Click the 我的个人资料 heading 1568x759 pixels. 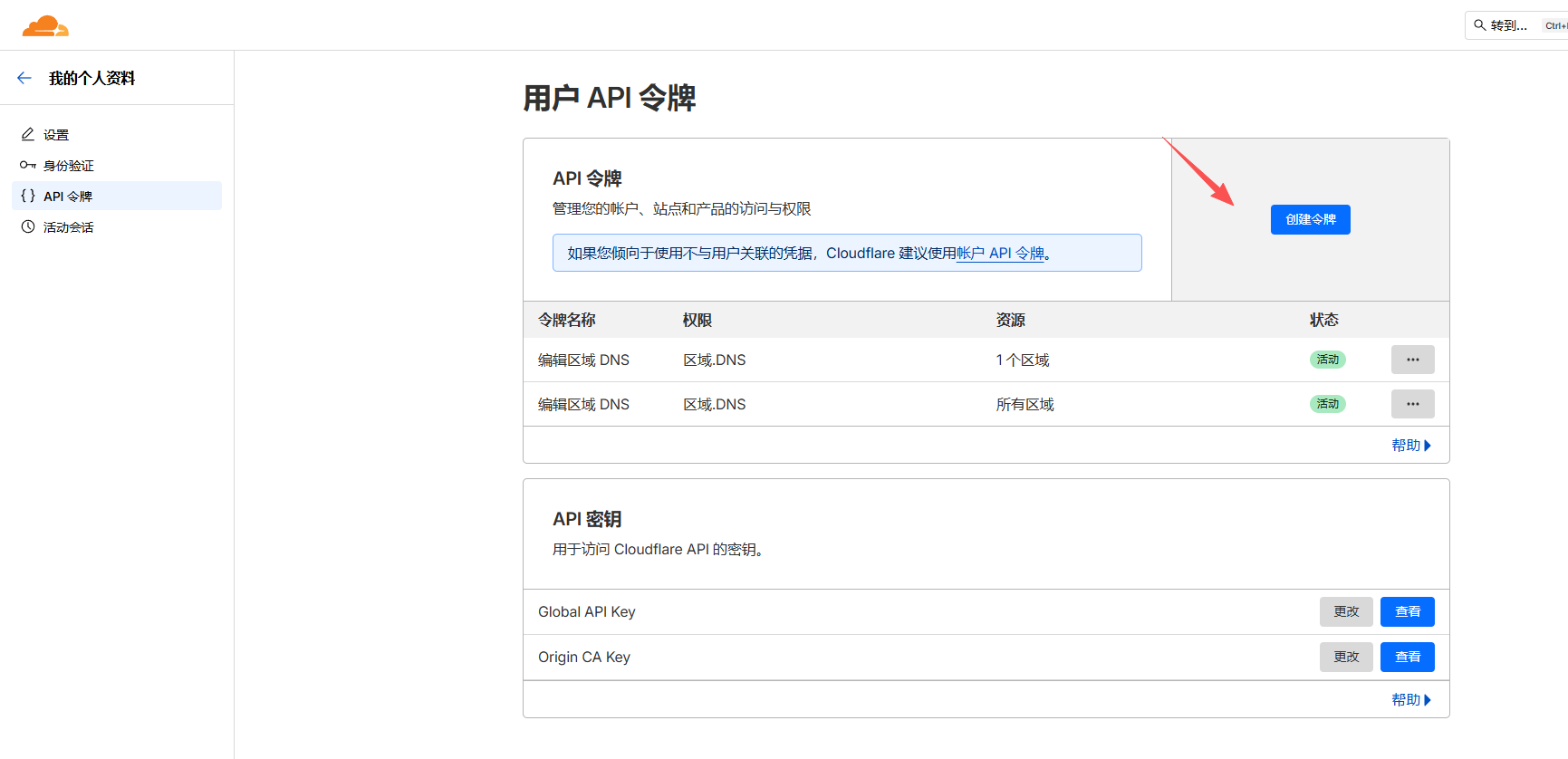[91, 78]
